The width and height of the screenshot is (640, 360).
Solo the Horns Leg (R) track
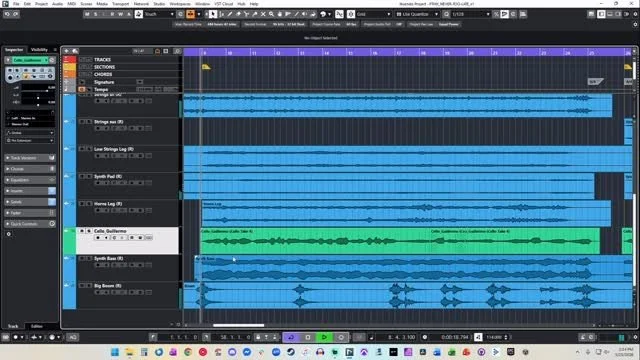(89, 204)
